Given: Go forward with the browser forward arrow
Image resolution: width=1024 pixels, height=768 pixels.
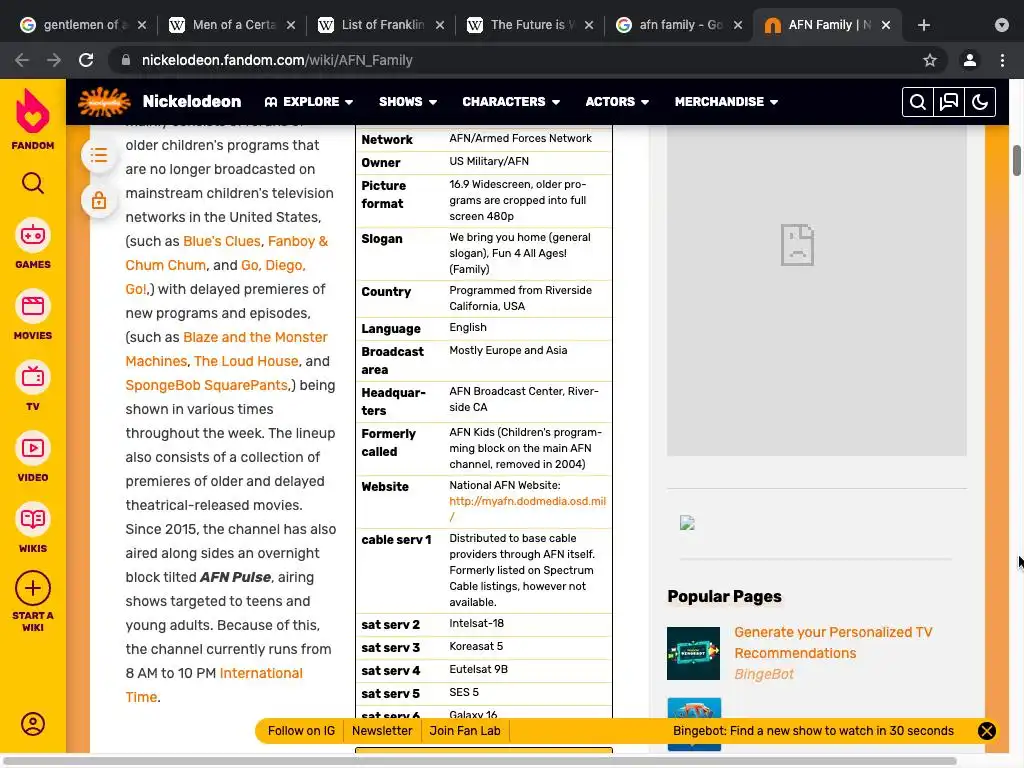Looking at the screenshot, I should [54, 60].
